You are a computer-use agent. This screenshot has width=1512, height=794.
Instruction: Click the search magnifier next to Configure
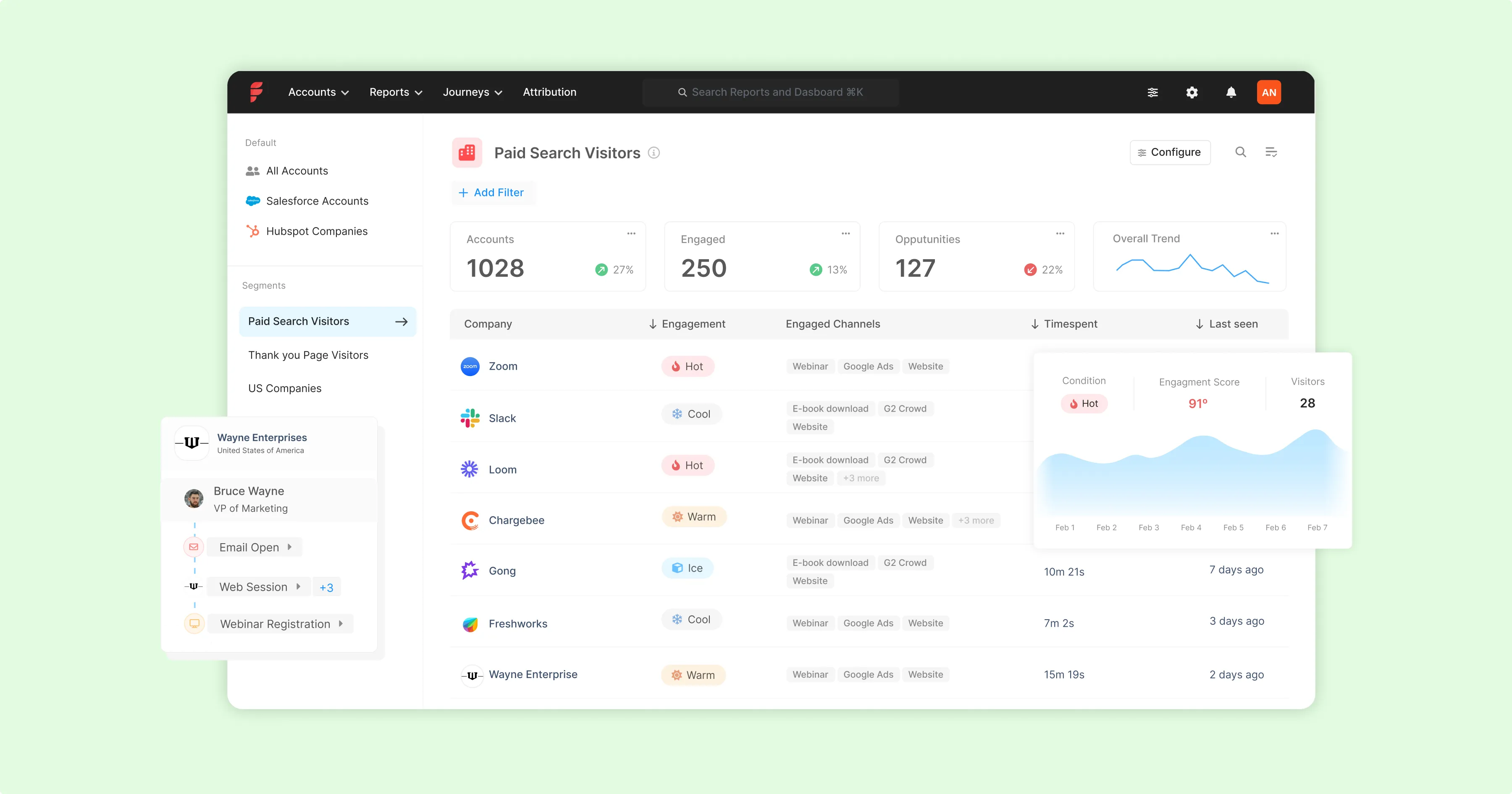(1240, 152)
